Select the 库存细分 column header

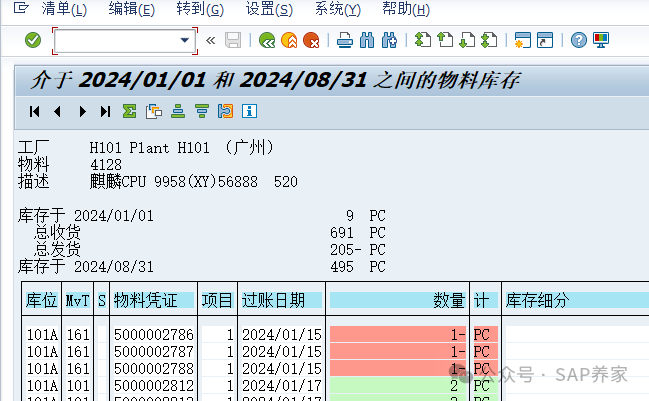click(x=577, y=300)
